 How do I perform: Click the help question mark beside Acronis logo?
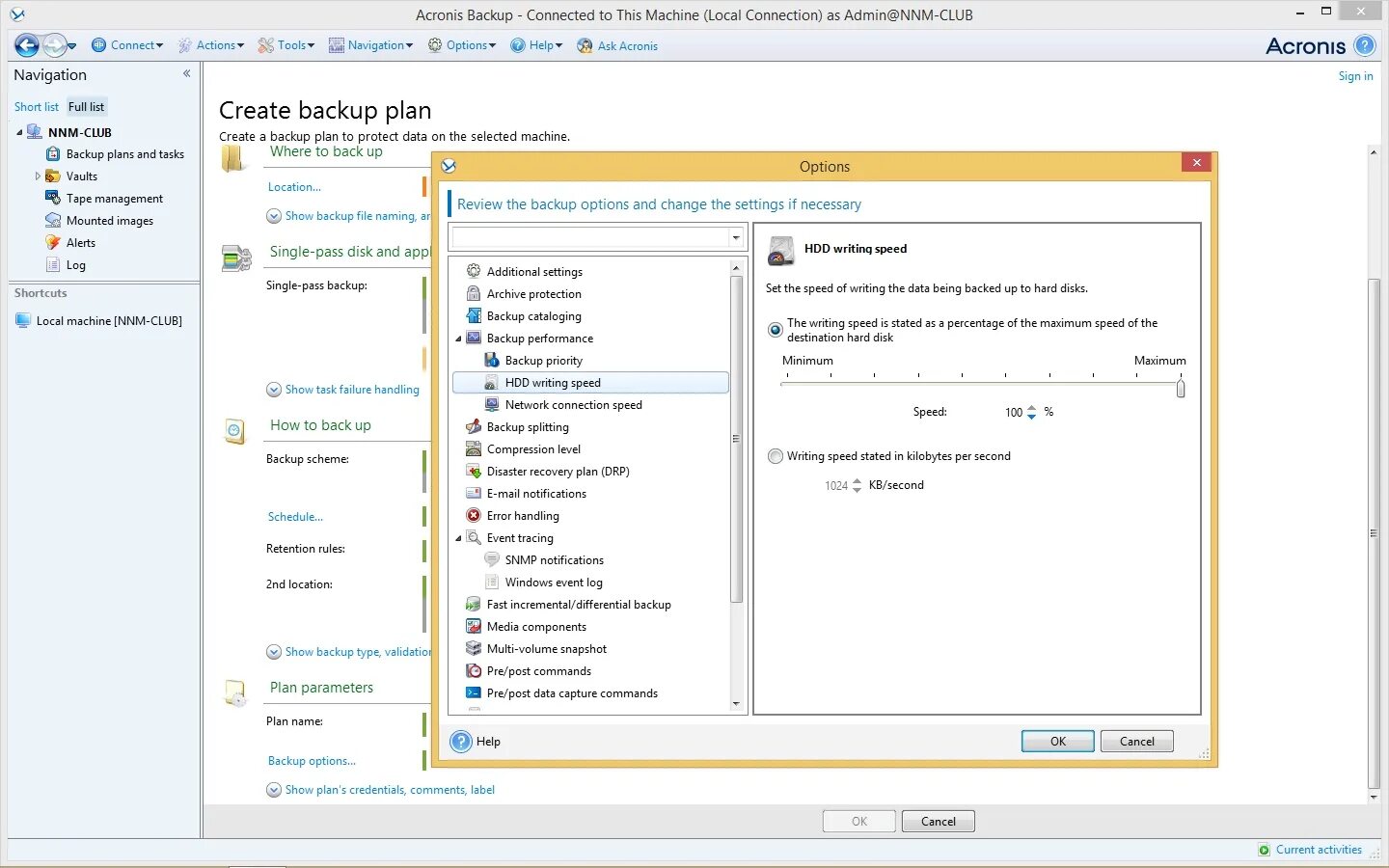[x=1365, y=45]
